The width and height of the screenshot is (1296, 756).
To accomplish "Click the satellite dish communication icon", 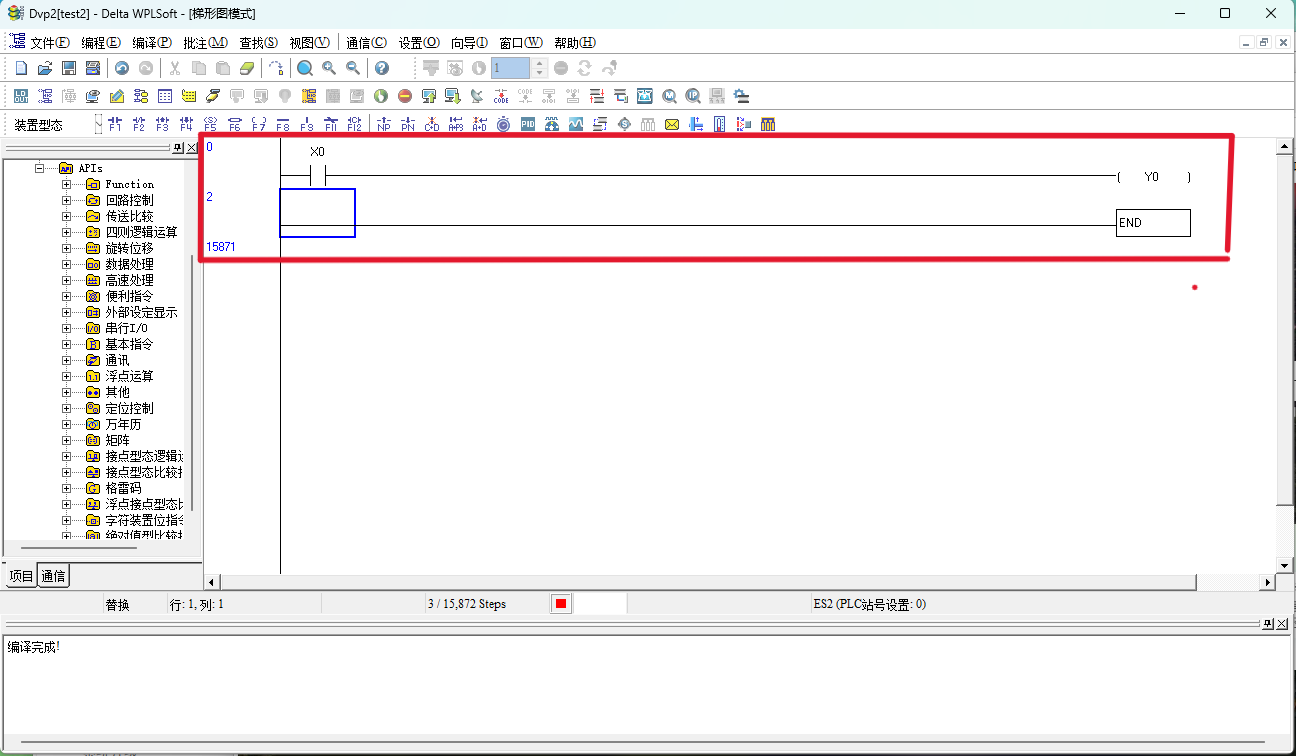I will click(x=477, y=96).
